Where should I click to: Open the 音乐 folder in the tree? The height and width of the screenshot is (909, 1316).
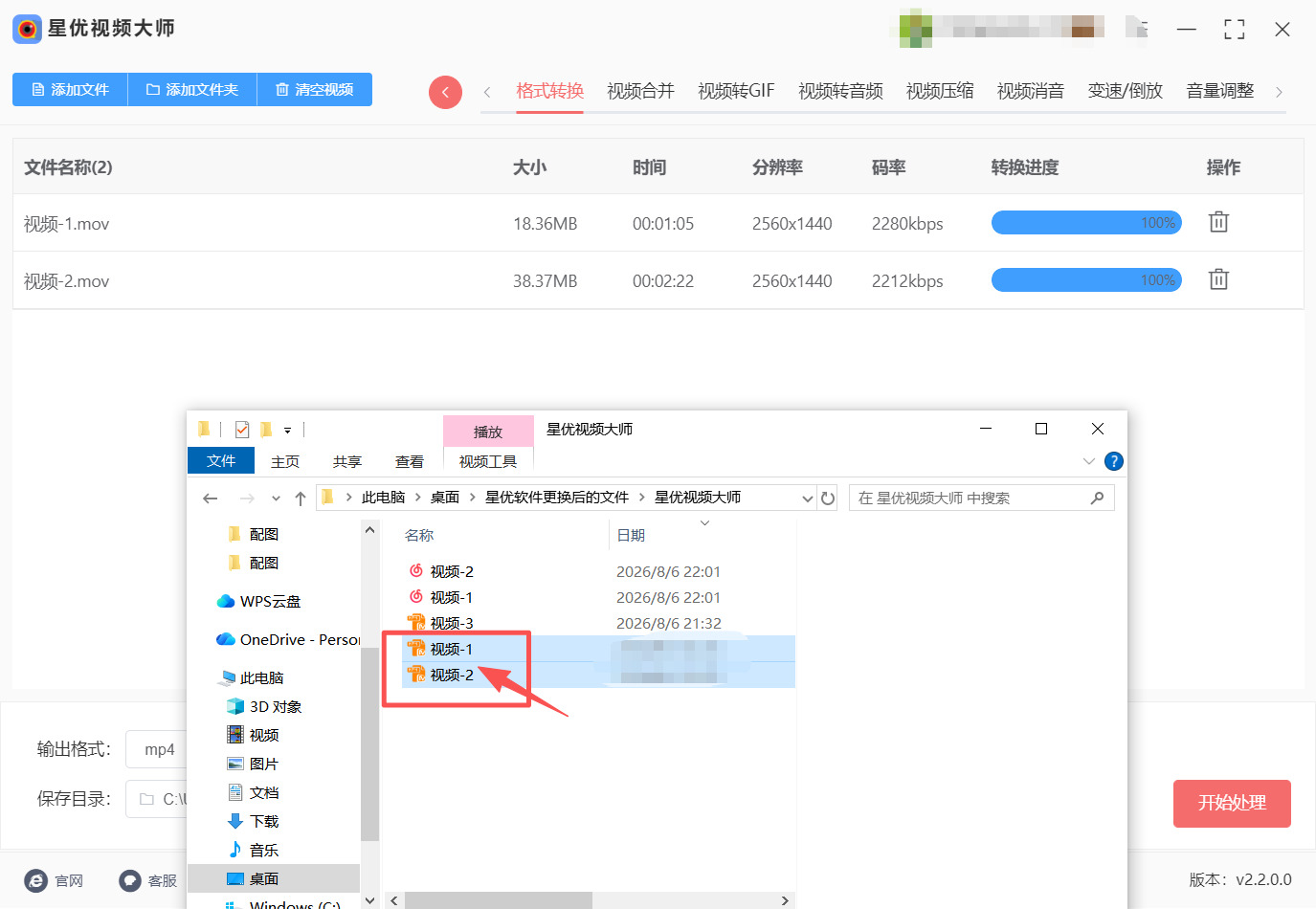(254, 850)
